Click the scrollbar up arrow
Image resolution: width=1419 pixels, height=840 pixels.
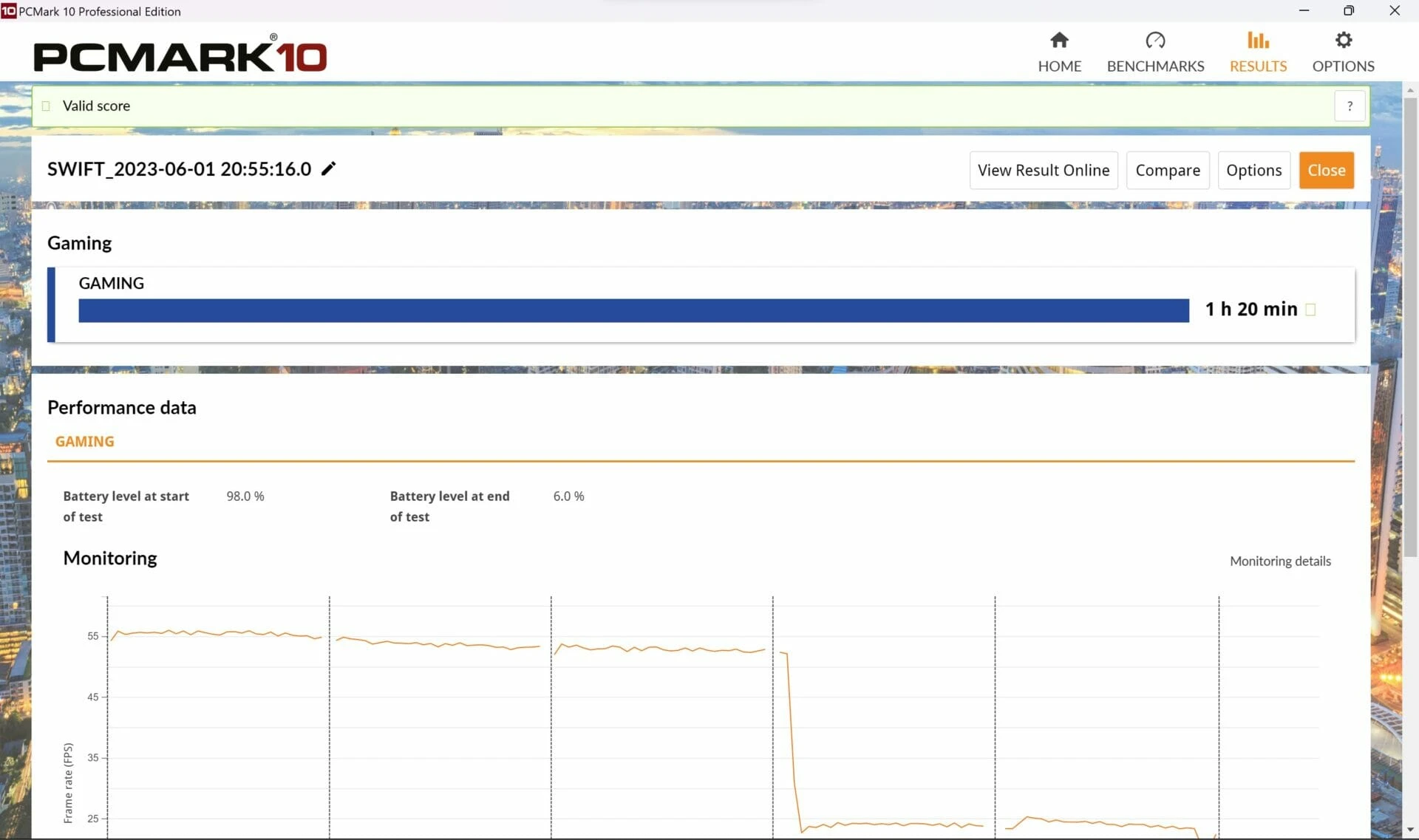[1410, 90]
